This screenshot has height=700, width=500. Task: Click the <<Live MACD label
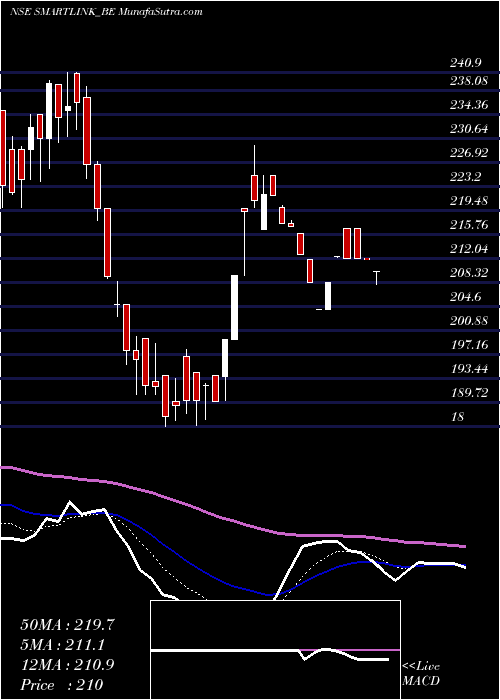tap(421, 673)
